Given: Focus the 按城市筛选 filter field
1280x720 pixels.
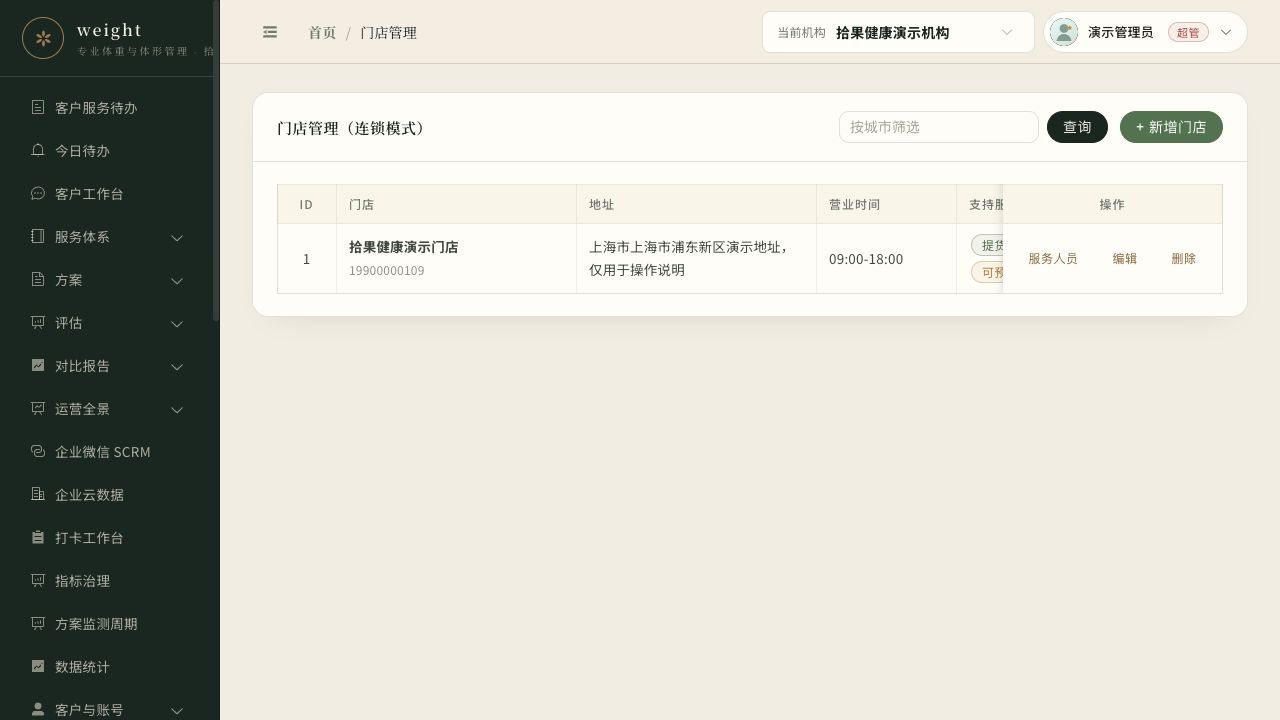Looking at the screenshot, I should point(939,127).
